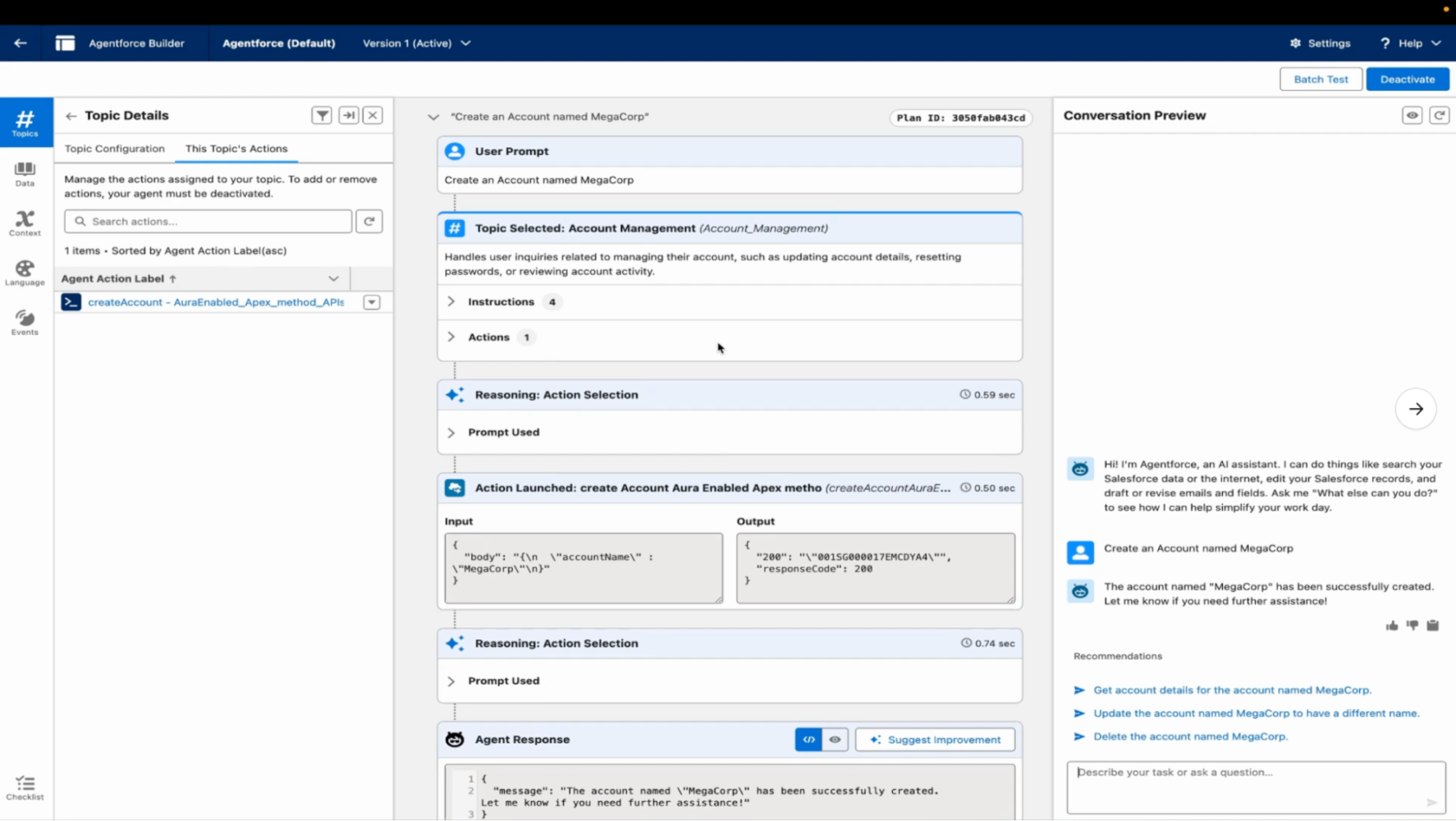This screenshot has width=1456, height=821.
Task: Open the Topic Details filter icon
Action: (322, 116)
